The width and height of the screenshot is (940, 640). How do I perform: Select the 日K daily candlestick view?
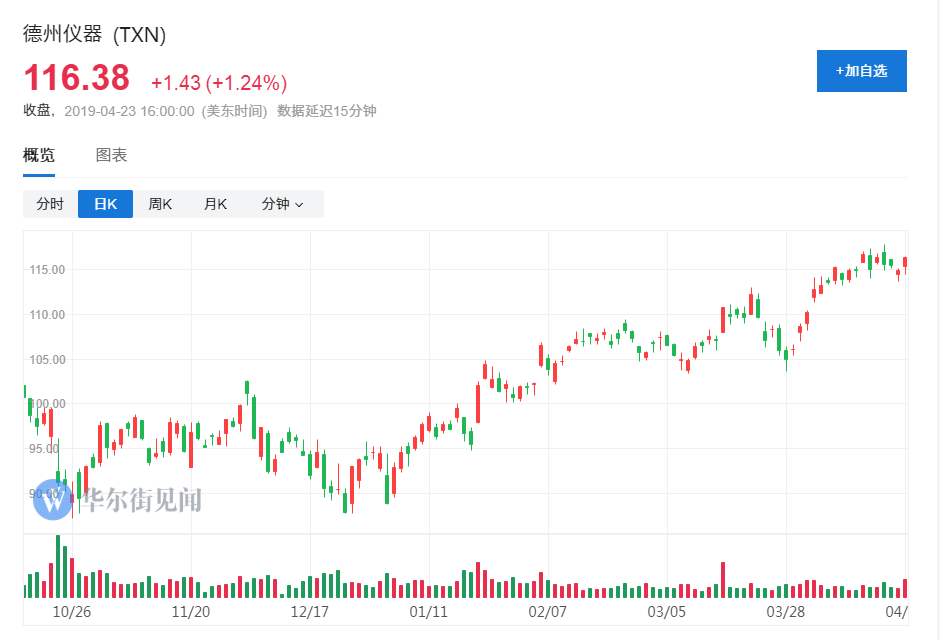click(x=105, y=203)
